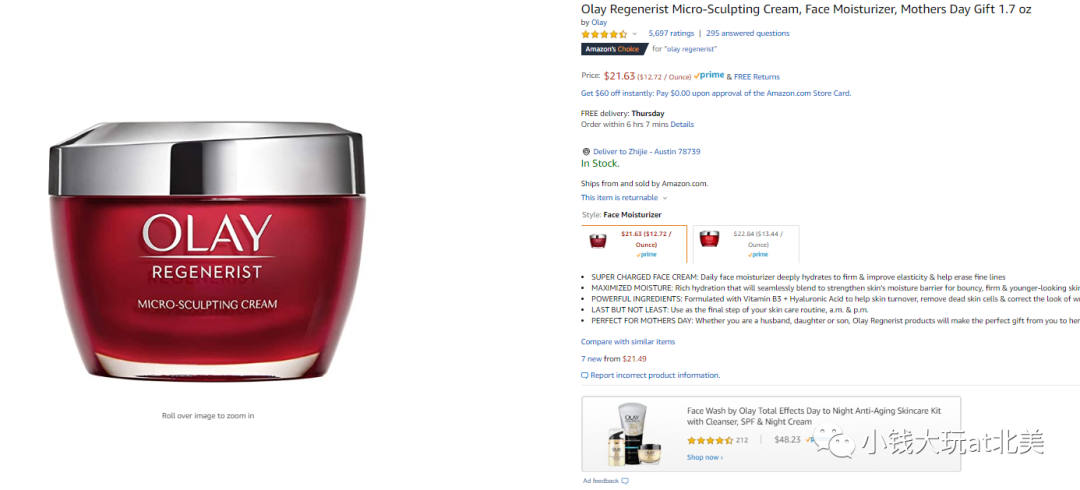
Task: Click 'Shop now' in sponsored ad
Action: tap(705, 457)
